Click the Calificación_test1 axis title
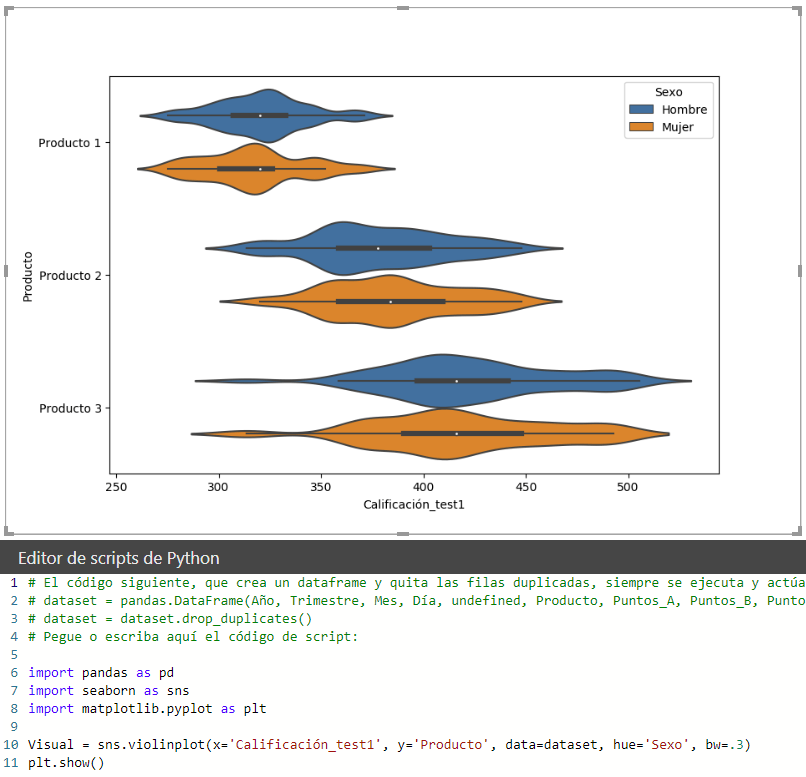 pyautogui.click(x=414, y=505)
